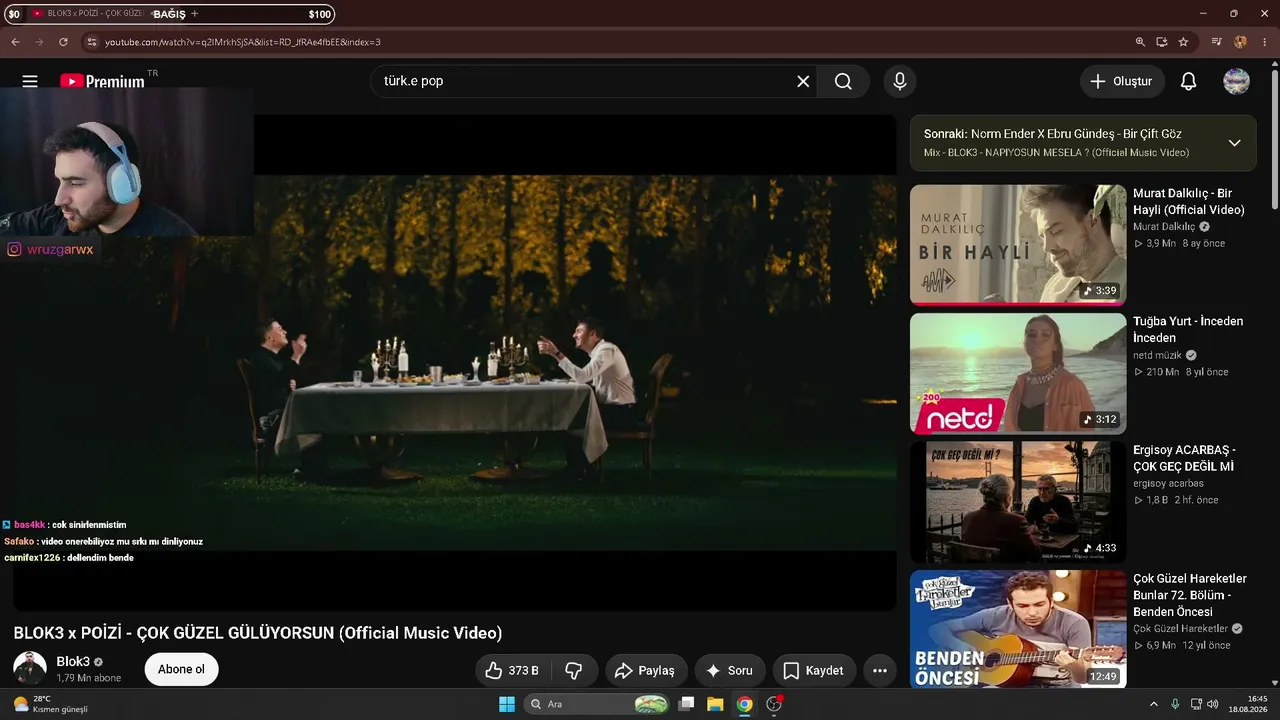
Task: Open a new browser tab with plus
Action: tap(194, 14)
